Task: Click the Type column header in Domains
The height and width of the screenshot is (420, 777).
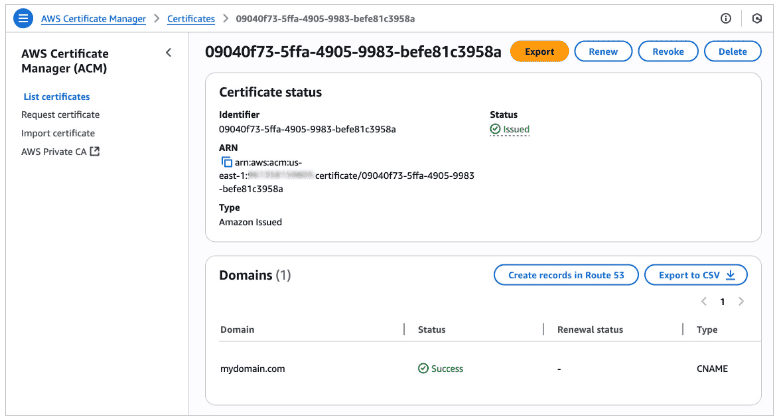Action: coord(707,329)
